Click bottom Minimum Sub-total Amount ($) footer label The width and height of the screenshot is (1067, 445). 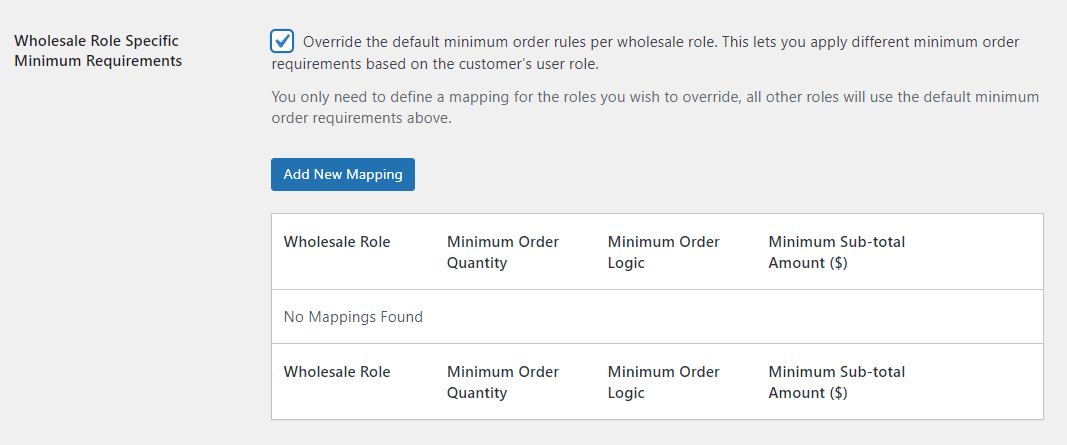[x=836, y=382]
